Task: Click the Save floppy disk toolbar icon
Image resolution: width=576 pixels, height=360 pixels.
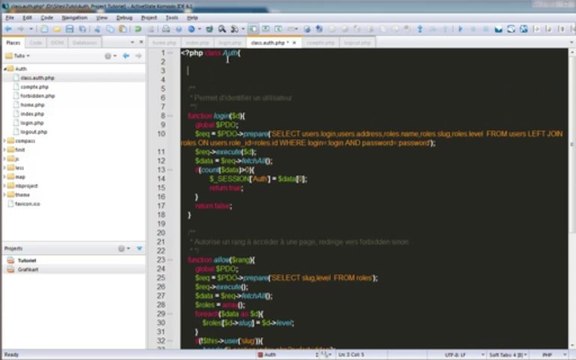Action: (69, 29)
